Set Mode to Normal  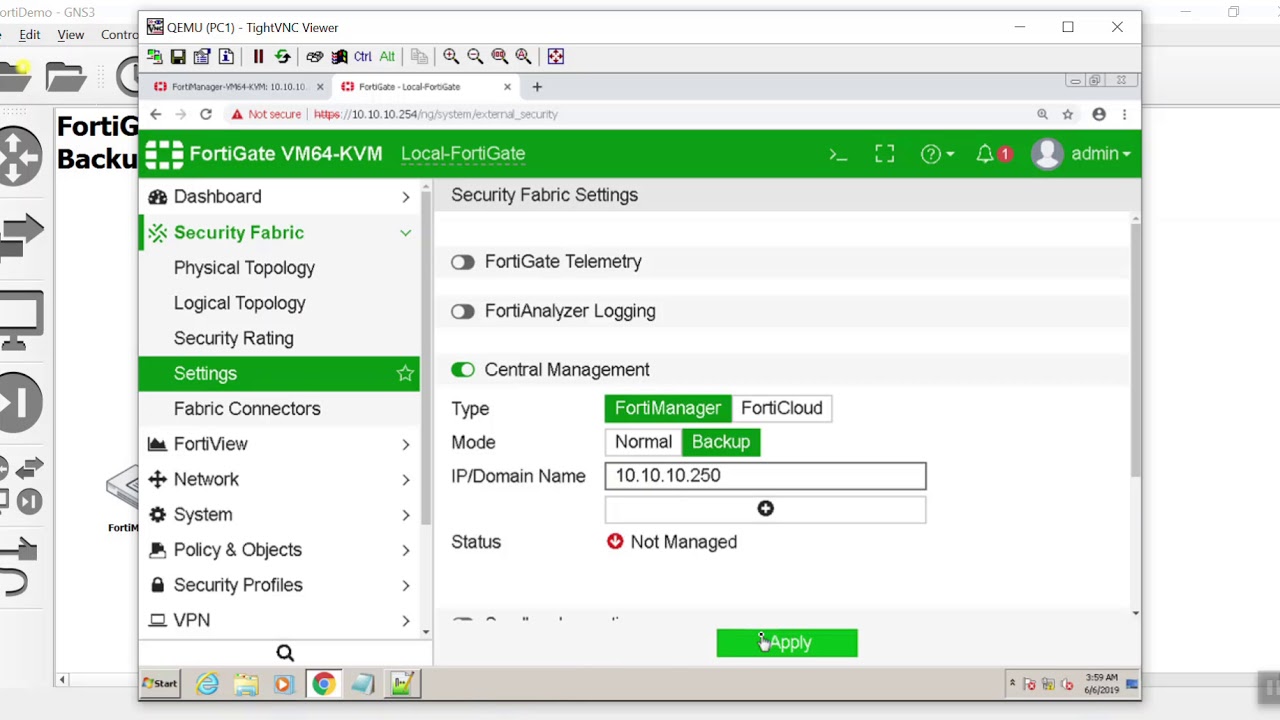click(643, 442)
